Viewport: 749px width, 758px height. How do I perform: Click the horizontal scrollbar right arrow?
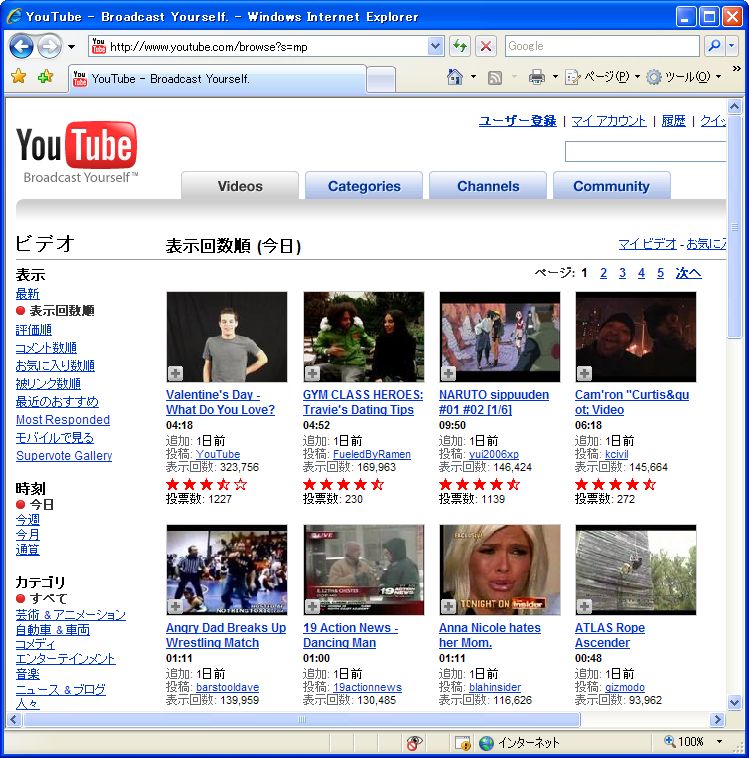pyautogui.click(x=718, y=720)
